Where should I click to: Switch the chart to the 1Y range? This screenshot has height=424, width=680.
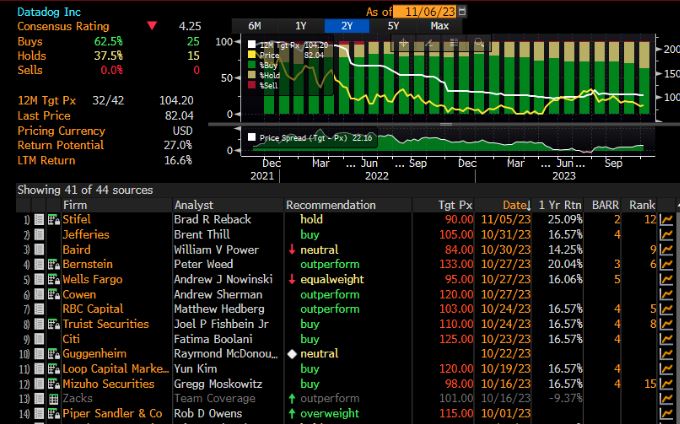pos(301,26)
